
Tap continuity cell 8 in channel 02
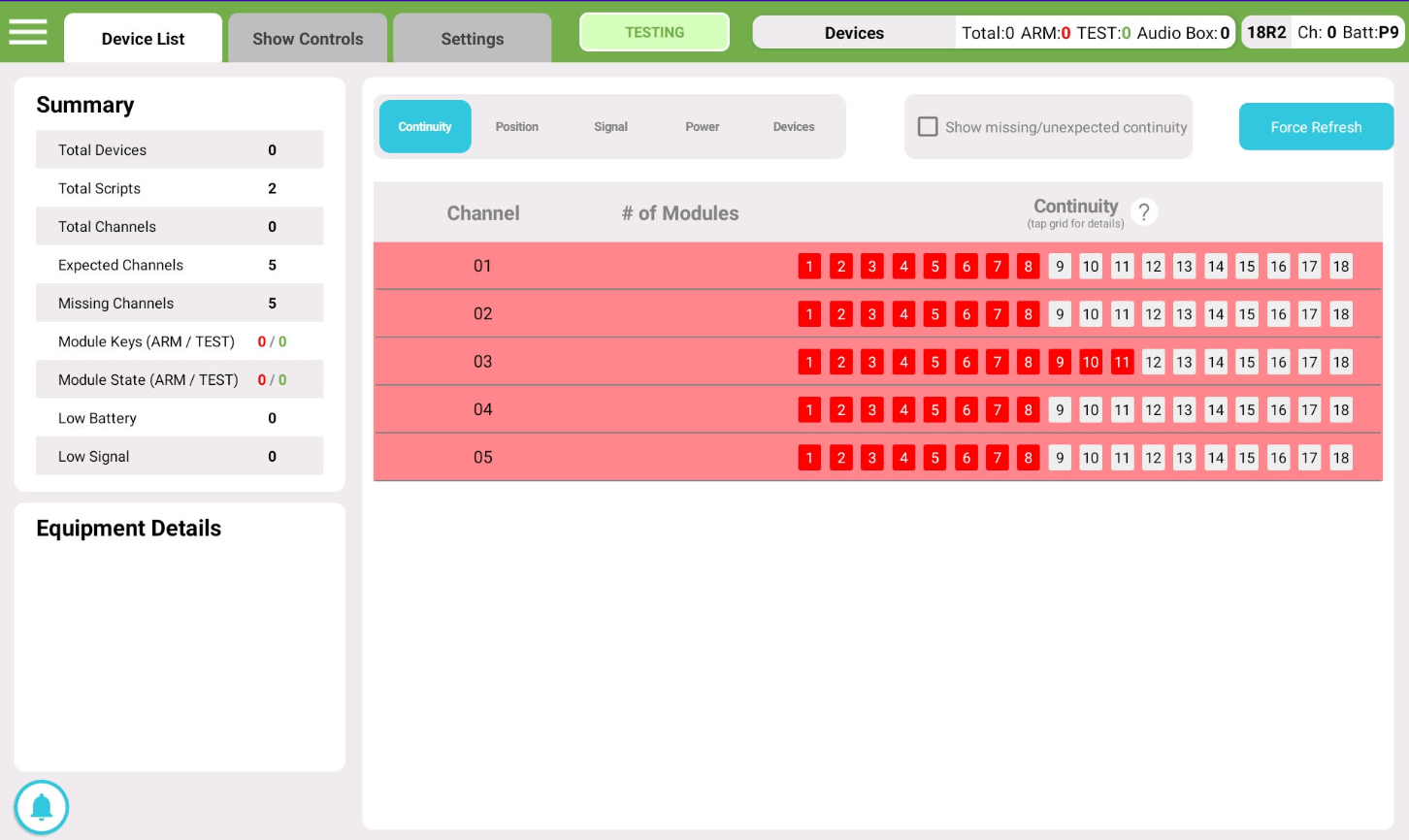point(1028,314)
